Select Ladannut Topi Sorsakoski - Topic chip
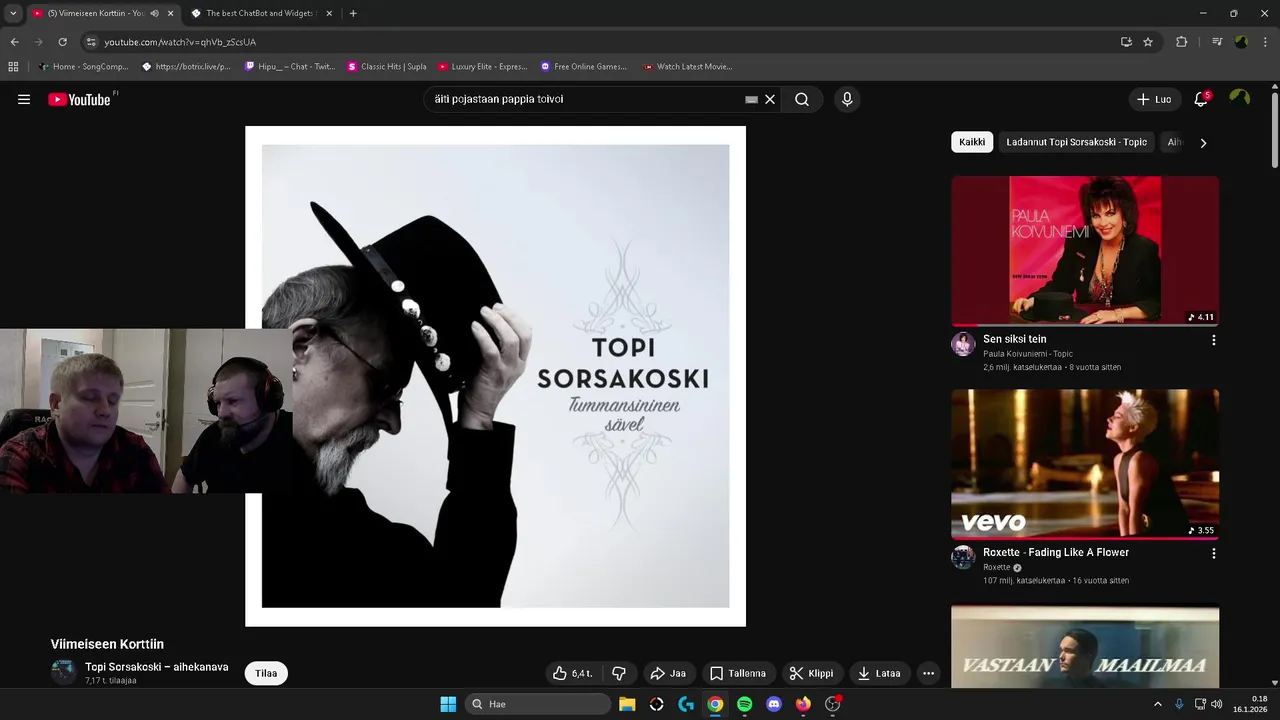Image resolution: width=1280 pixels, height=720 pixels. pos(1076,142)
